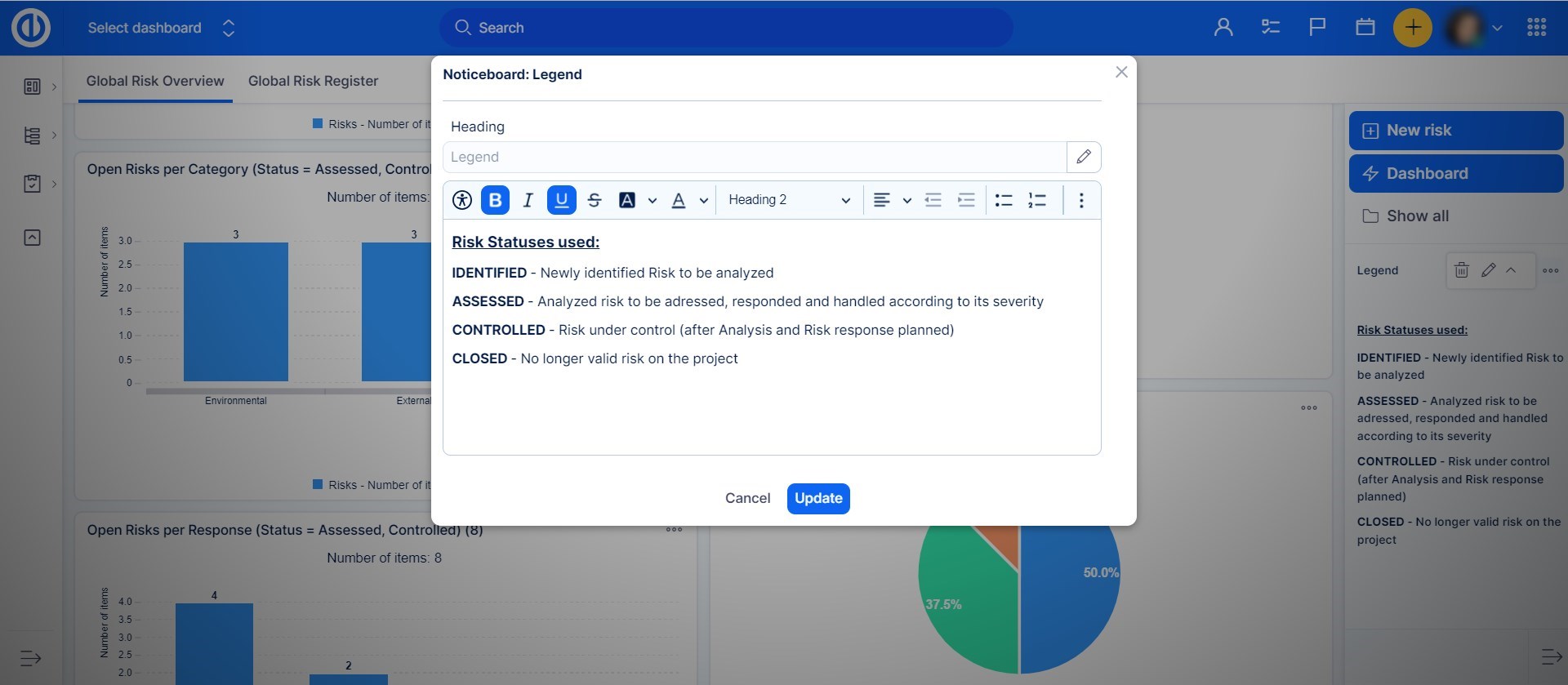Click the pencil icon beside Heading field
Viewport: 1568px width, 685px height.
point(1084,157)
